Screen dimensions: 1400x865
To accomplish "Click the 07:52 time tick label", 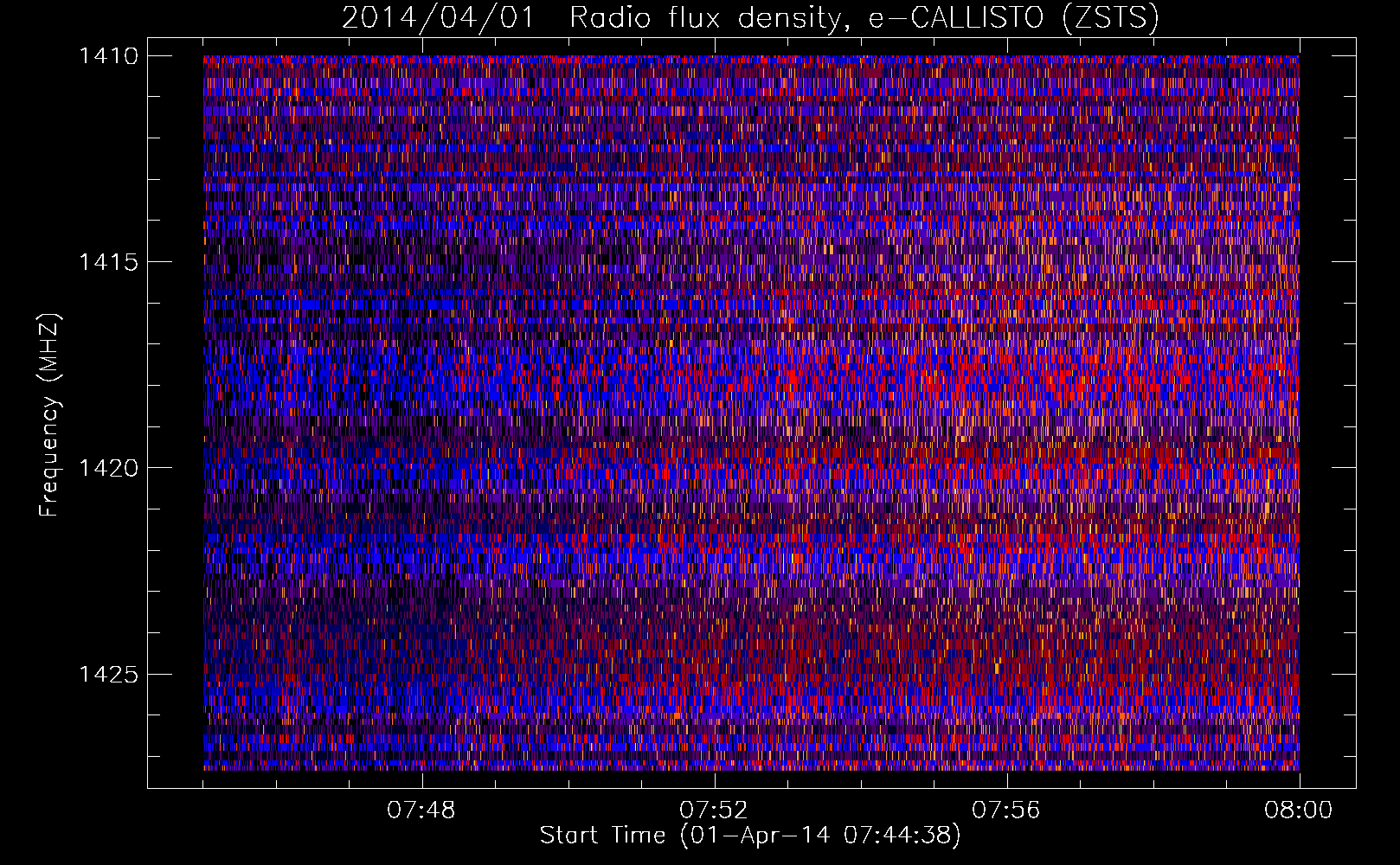I will pyautogui.click(x=714, y=811).
